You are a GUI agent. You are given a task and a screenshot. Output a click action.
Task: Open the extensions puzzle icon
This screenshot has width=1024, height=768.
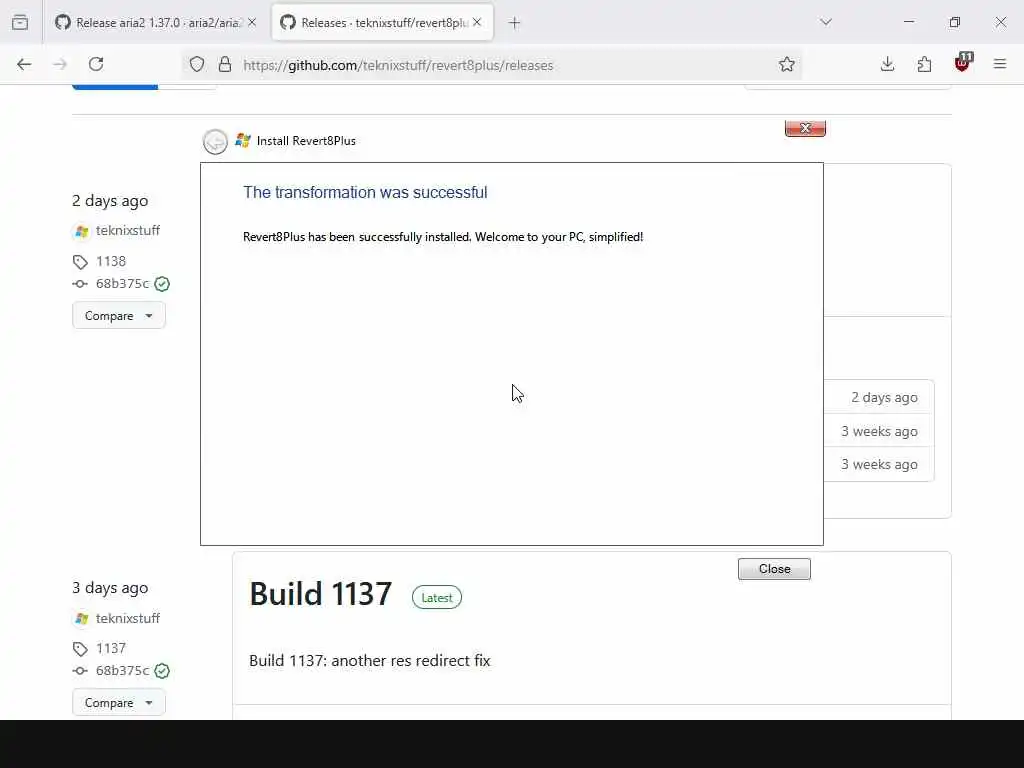[924, 64]
